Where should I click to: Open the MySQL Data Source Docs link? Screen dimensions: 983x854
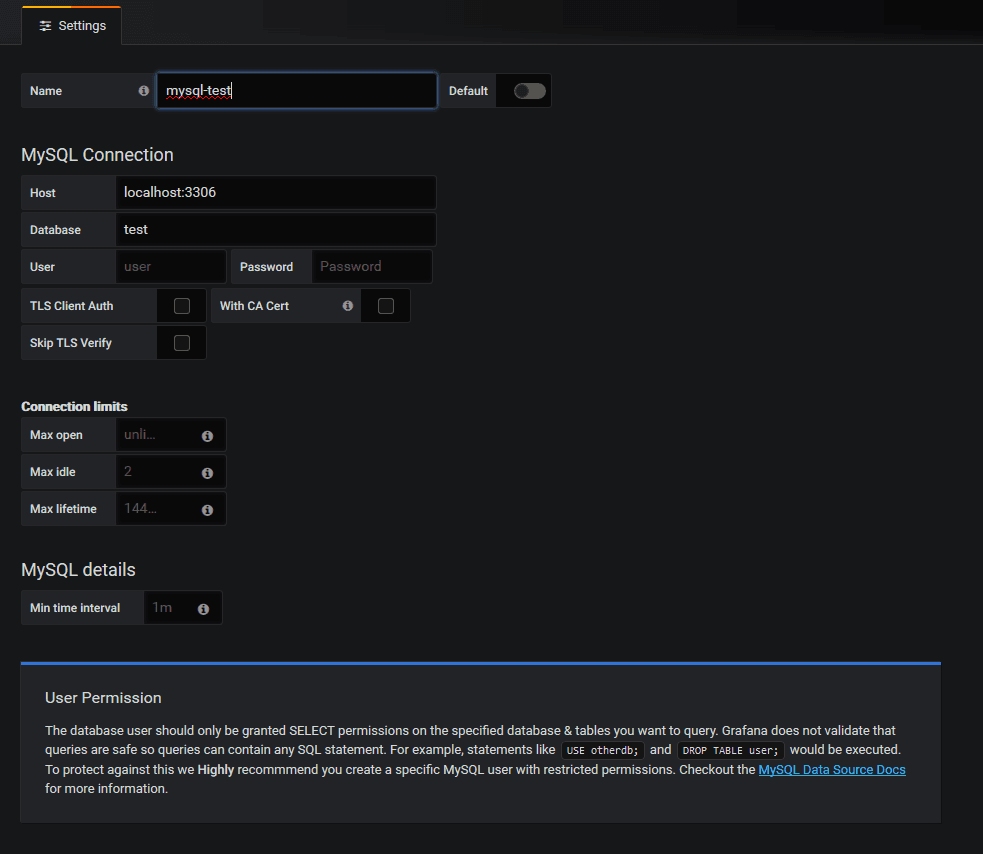point(832,769)
